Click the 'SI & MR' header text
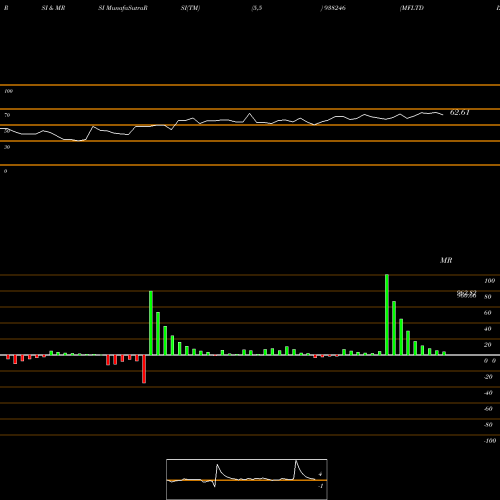 (53, 8)
